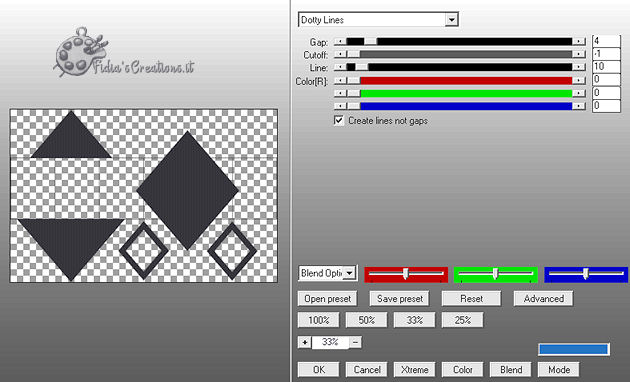Open the Dotty Lines filter dropdown
Screen dimensions: 630x382
tap(451, 19)
